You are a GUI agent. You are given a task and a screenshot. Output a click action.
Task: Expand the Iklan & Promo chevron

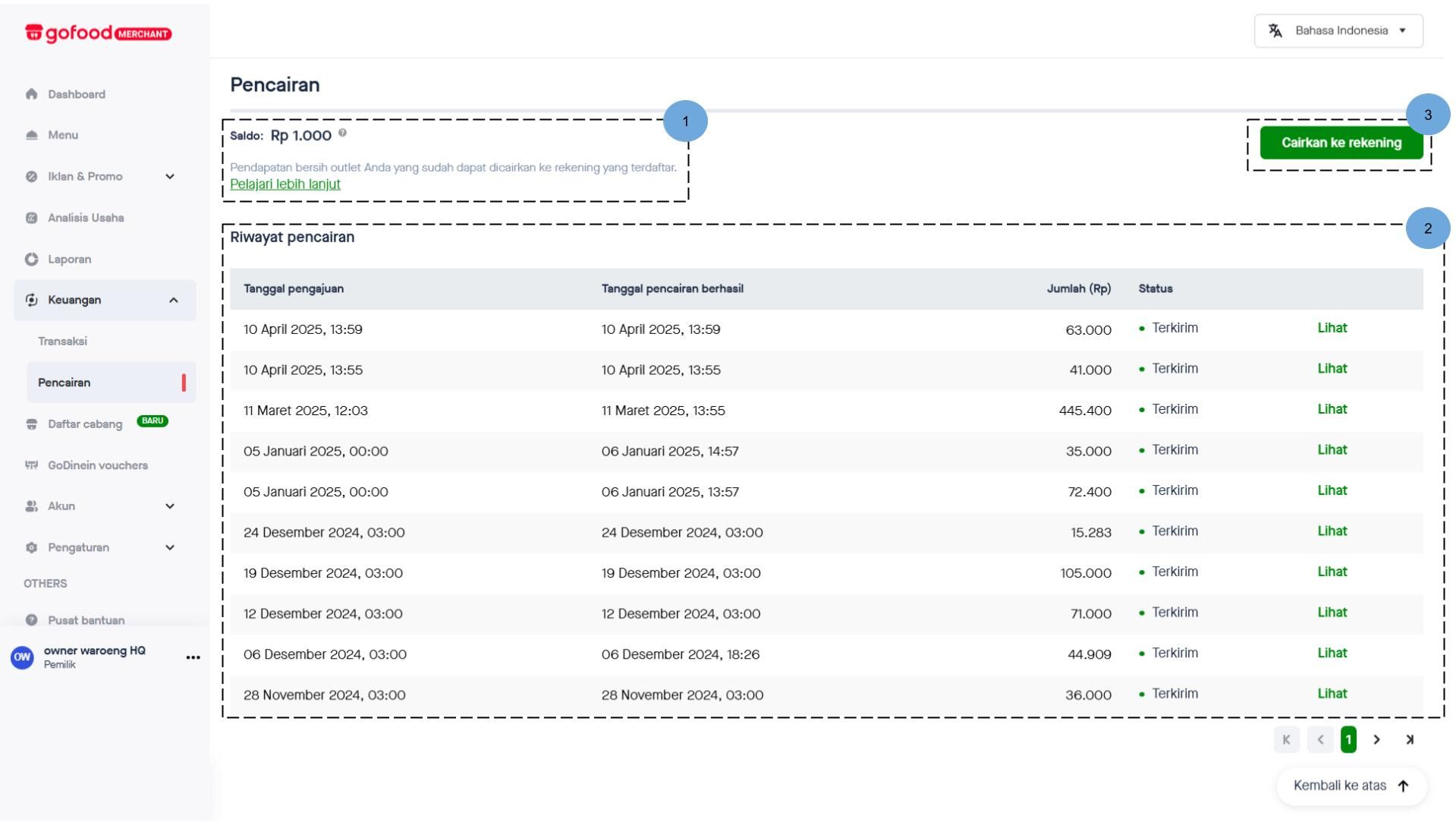[170, 177]
